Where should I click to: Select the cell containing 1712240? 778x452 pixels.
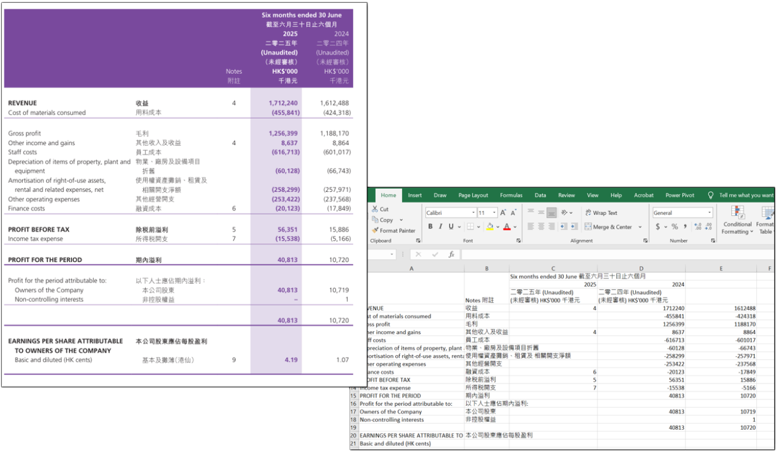pyautogui.click(x=641, y=308)
